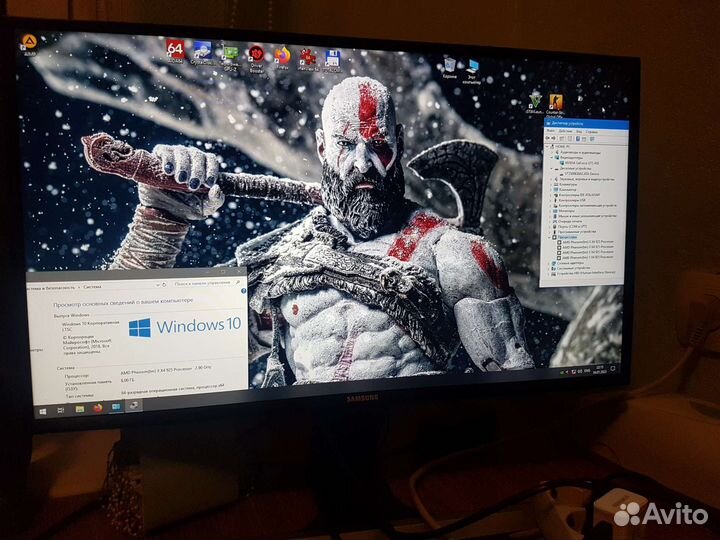Click the clock in the system tray
The width and height of the screenshot is (720, 540).
pyautogui.click(x=600, y=370)
